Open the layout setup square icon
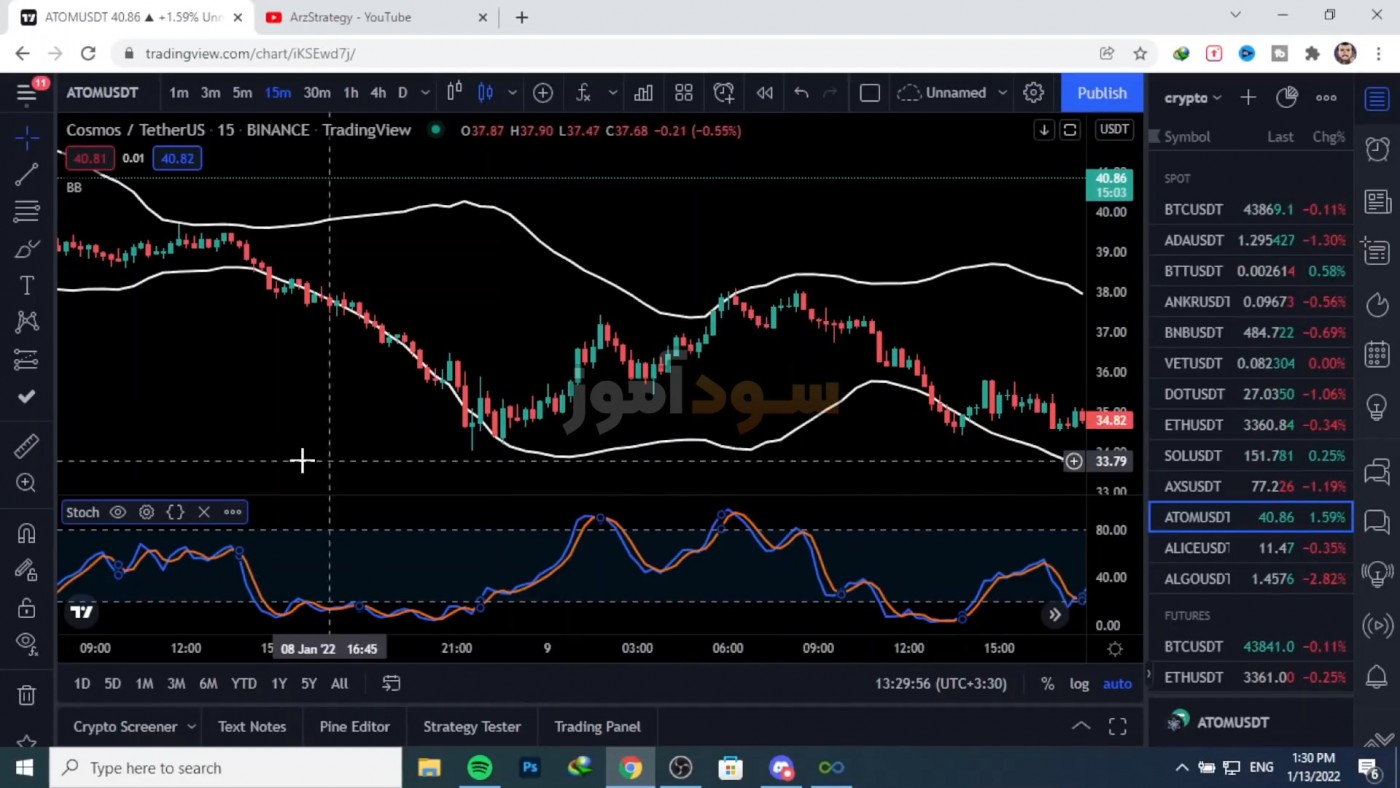1400x788 pixels. coord(870,93)
